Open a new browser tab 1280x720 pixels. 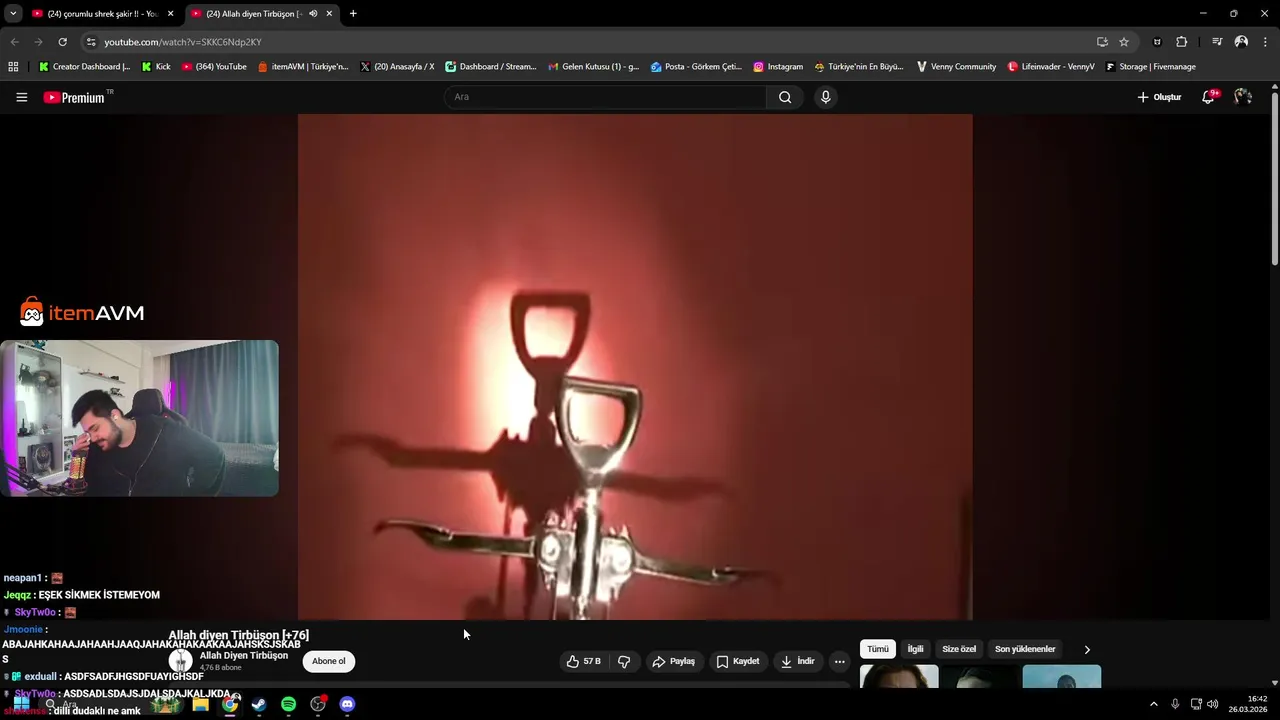click(x=353, y=14)
